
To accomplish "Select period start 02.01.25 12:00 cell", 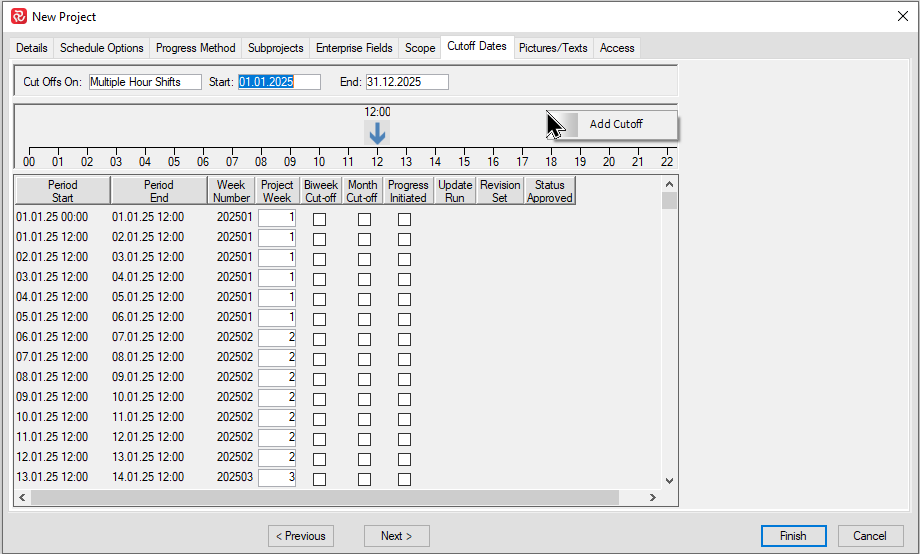I will (52, 257).
